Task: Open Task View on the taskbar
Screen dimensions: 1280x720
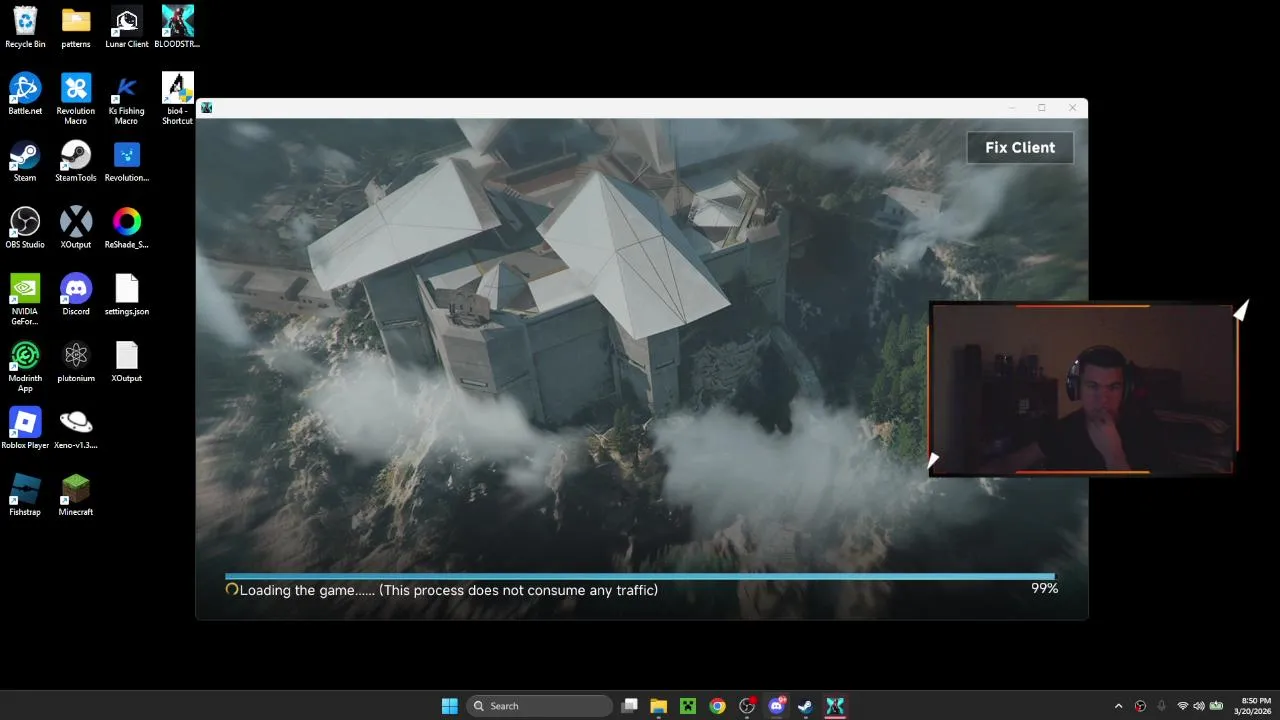Action: pos(629,706)
